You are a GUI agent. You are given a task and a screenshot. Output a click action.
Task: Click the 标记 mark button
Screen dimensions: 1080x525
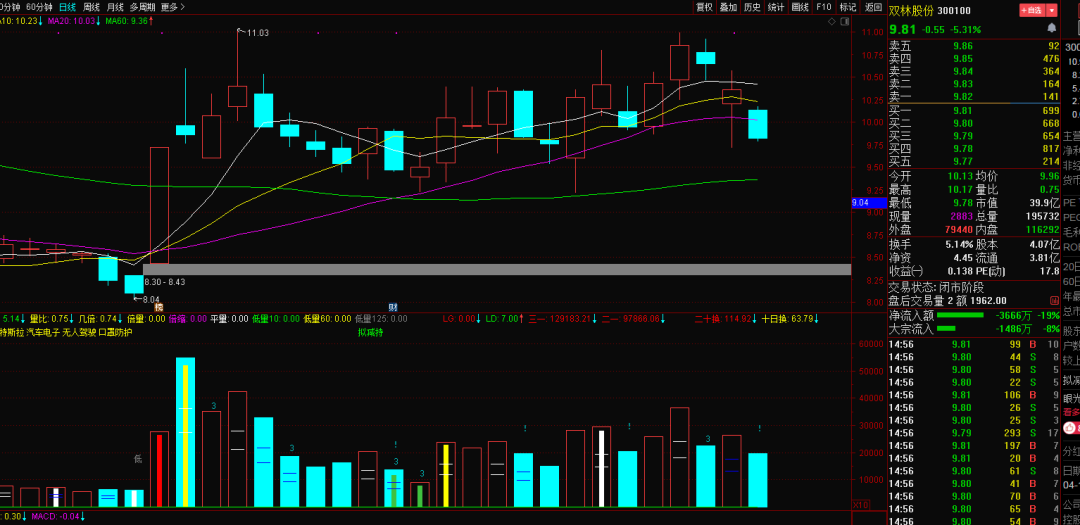pos(848,7)
